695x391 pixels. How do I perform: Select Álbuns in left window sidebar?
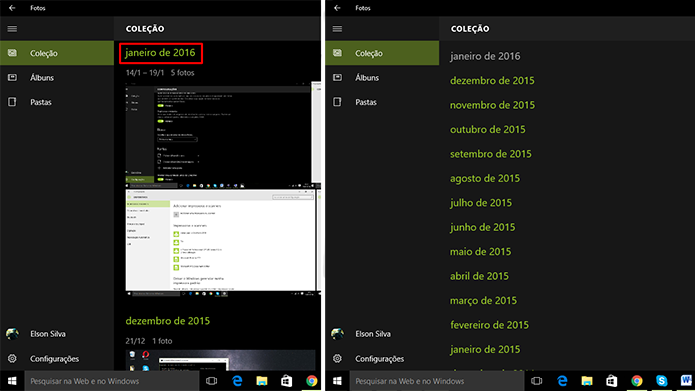point(57,78)
